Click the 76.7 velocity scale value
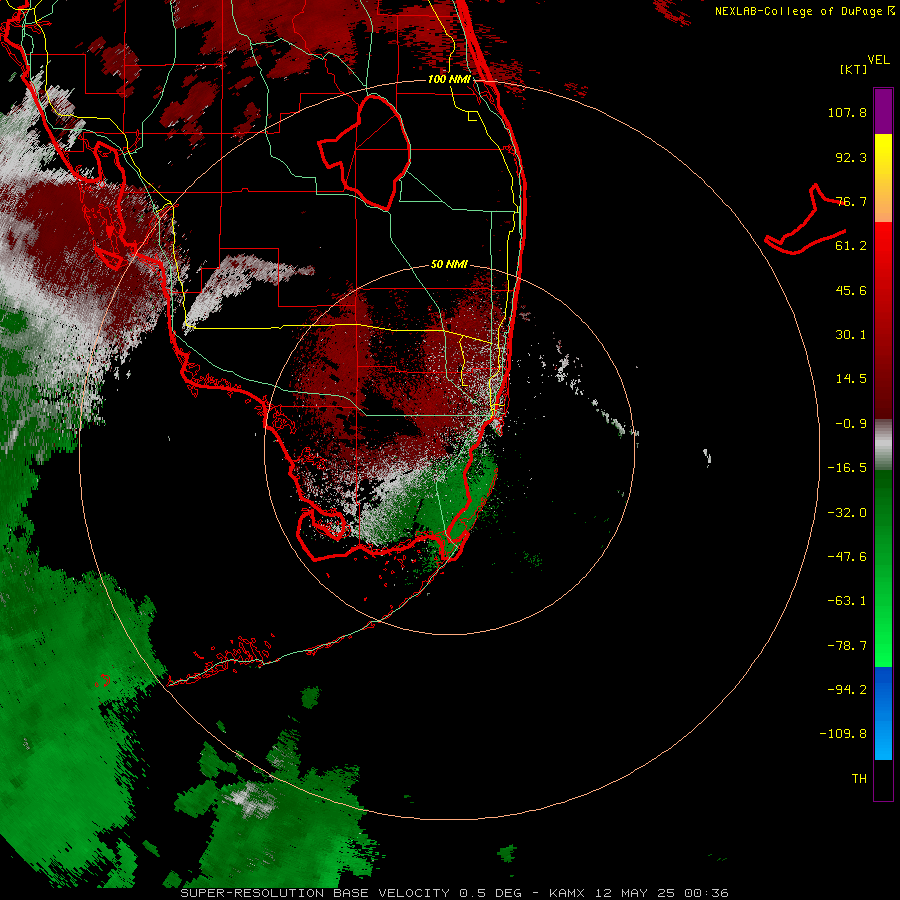 [x=851, y=201]
